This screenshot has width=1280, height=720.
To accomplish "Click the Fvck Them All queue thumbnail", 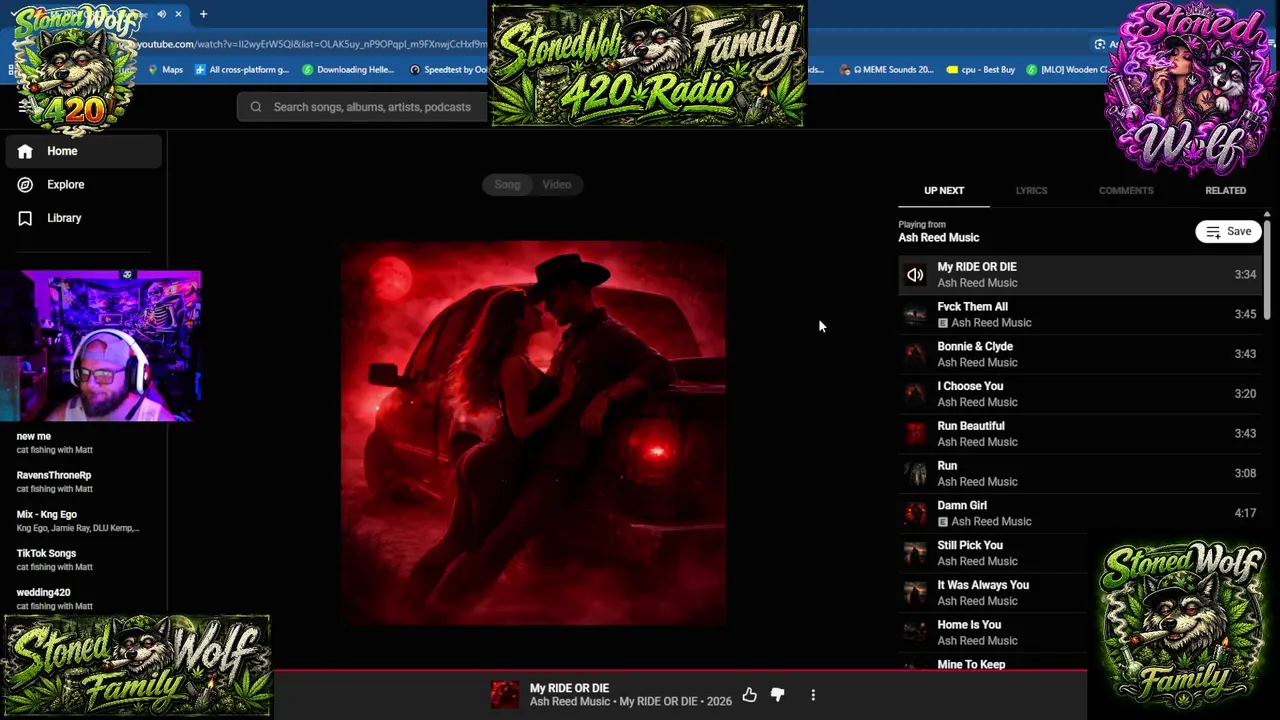I will click(915, 315).
